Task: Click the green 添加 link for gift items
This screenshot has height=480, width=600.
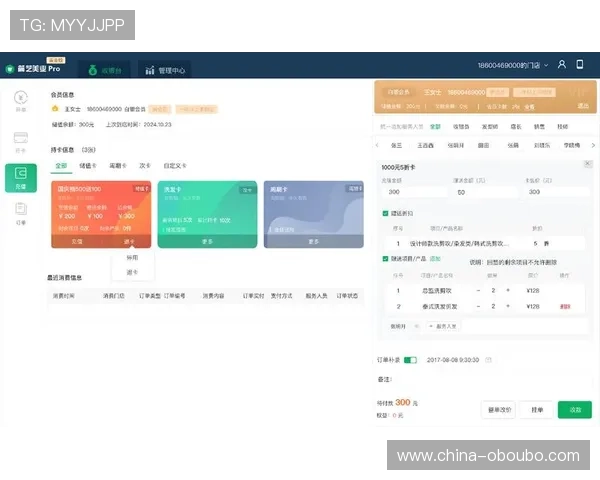Action: [x=435, y=259]
